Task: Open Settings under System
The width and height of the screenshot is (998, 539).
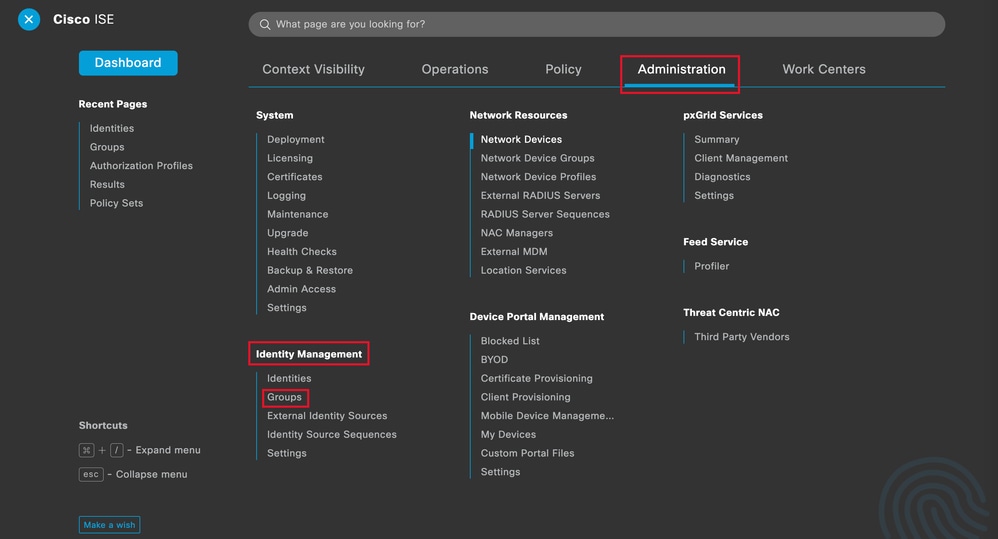Action: click(286, 307)
